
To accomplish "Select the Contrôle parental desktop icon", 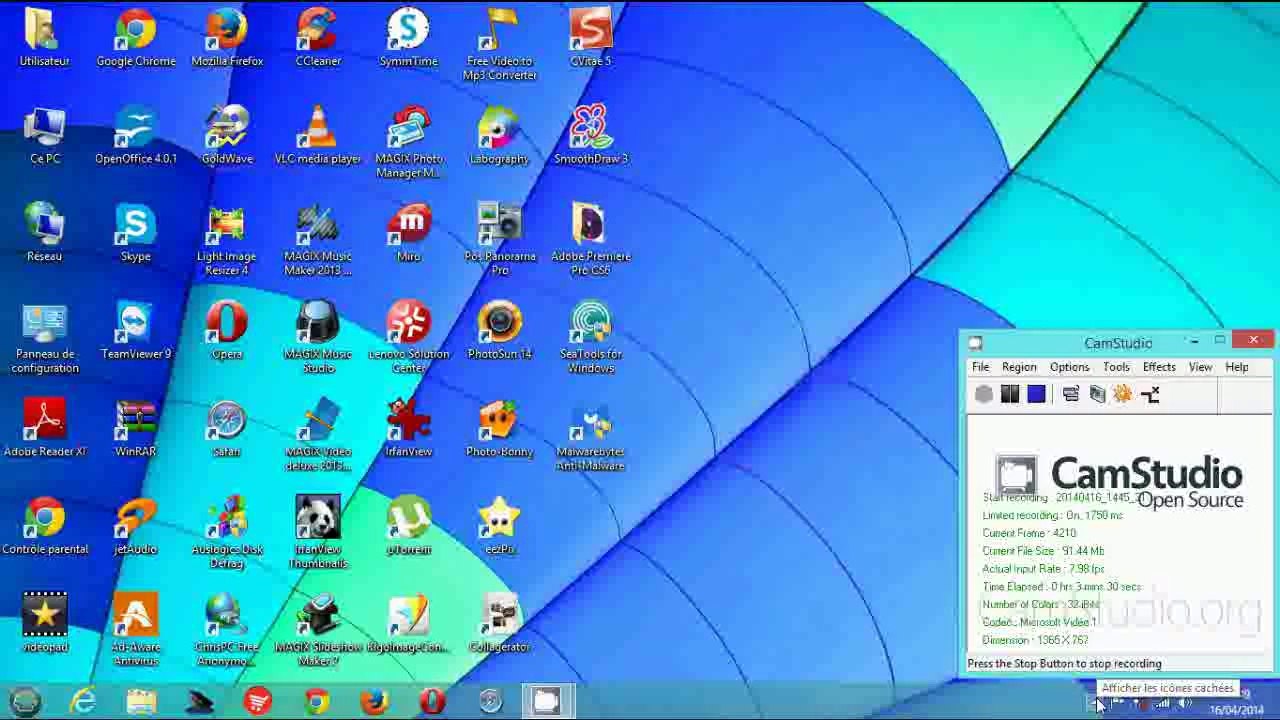I will pyautogui.click(x=45, y=526).
